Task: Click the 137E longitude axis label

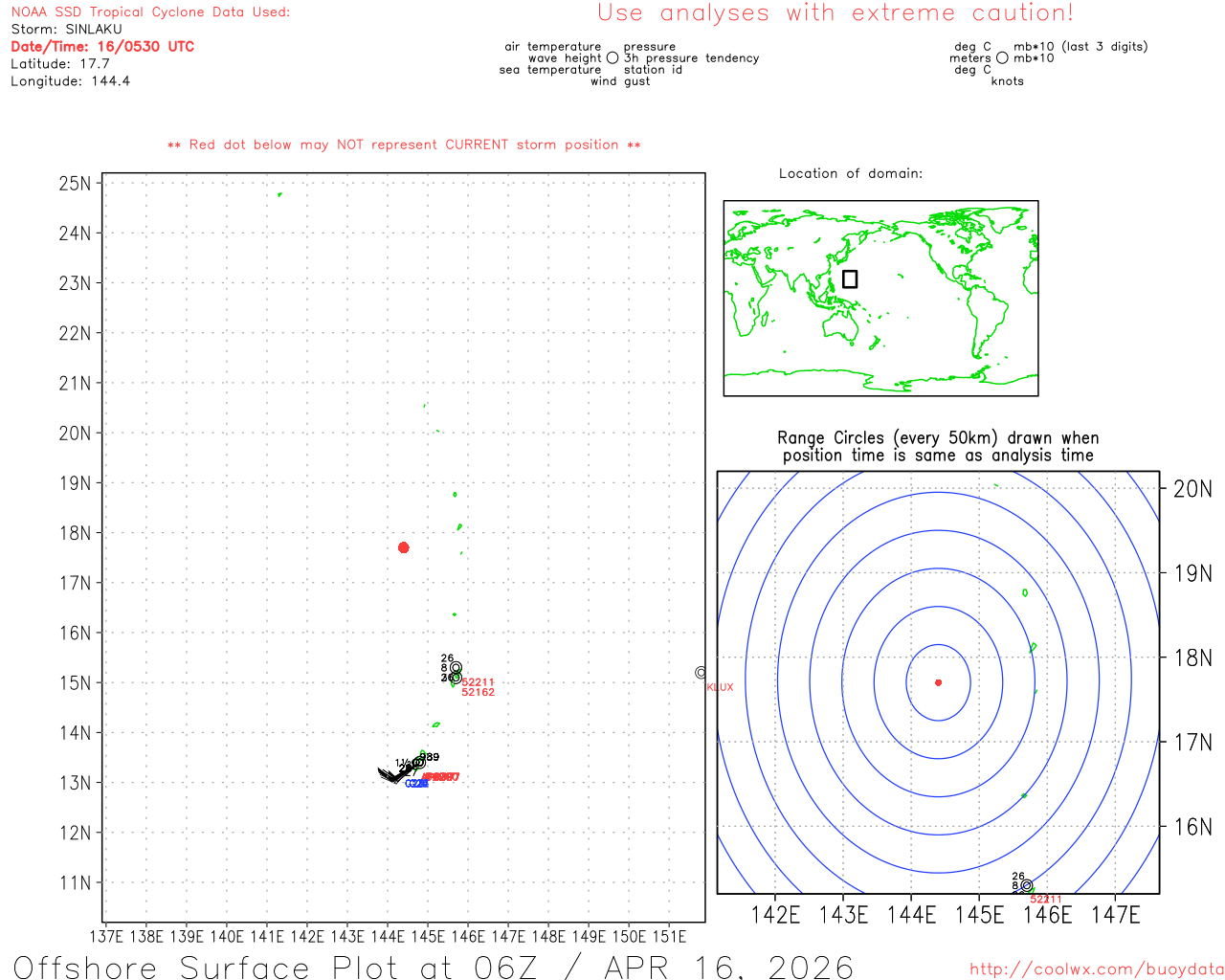Action: 105,936
